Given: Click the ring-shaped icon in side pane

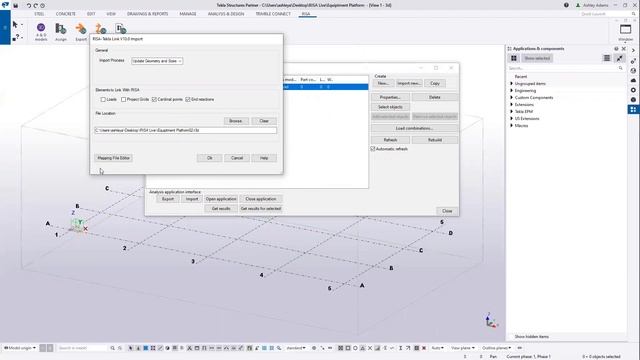Looking at the screenshot, I should coord(633,90).
